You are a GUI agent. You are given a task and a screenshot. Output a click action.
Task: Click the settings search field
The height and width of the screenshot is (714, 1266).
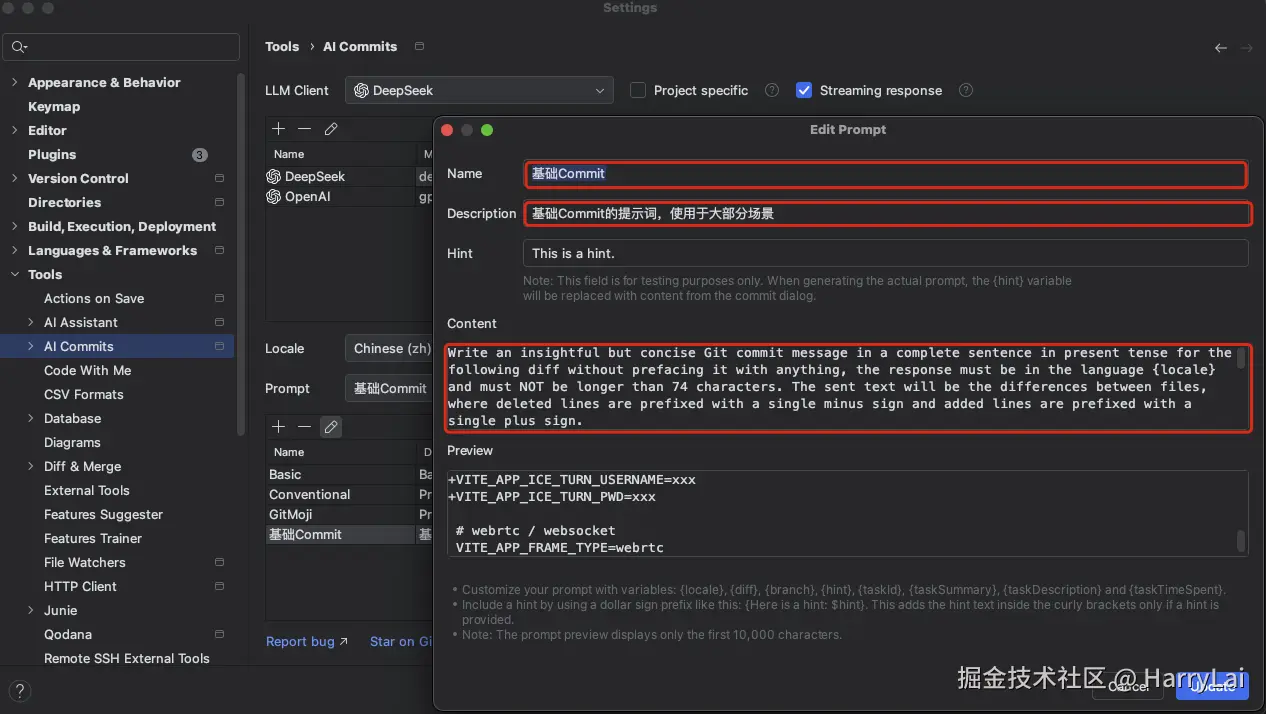(121, 47)
